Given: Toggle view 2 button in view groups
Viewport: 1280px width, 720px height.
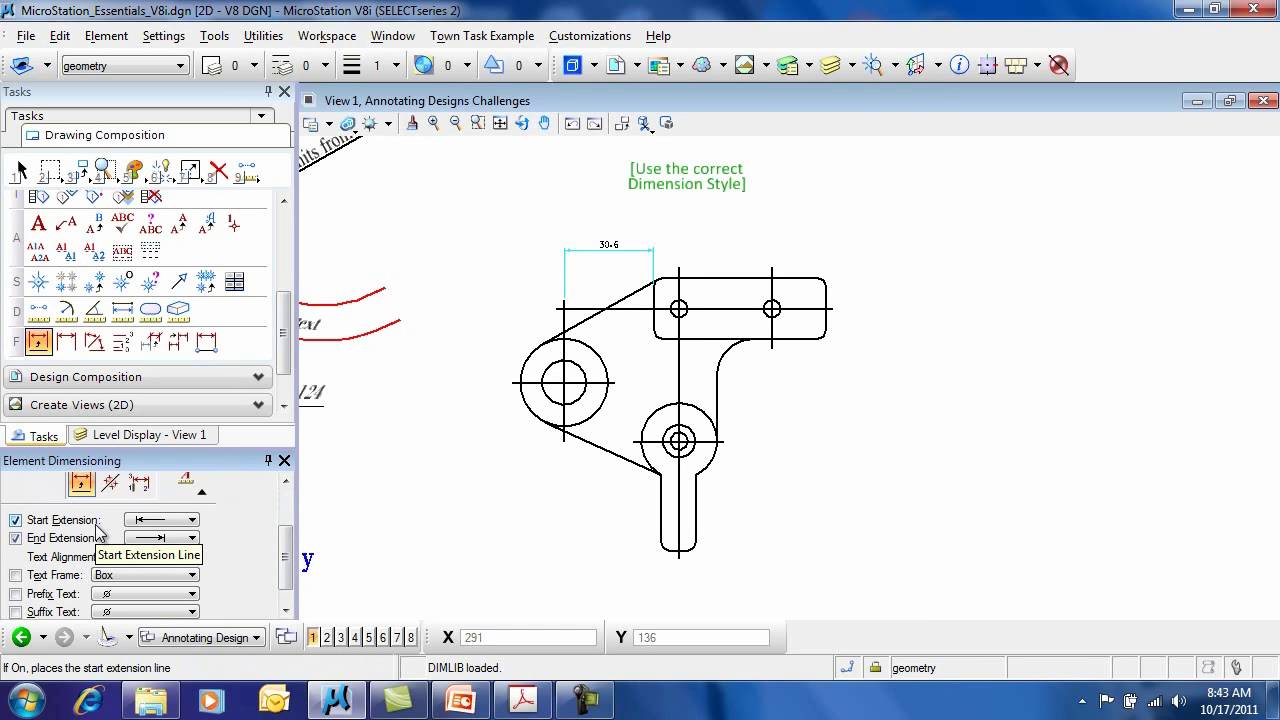Looking at the screenshot, I should [x=327, y=637].
